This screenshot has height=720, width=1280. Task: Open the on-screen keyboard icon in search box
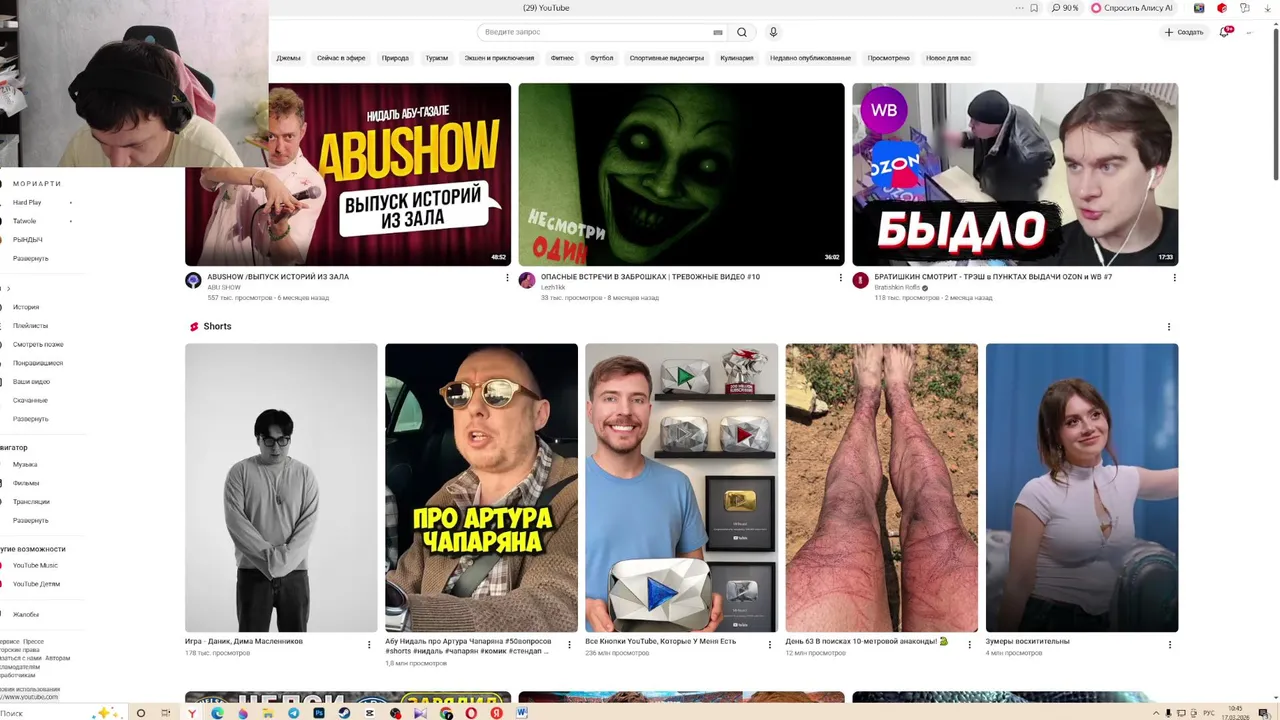[718, 32]
